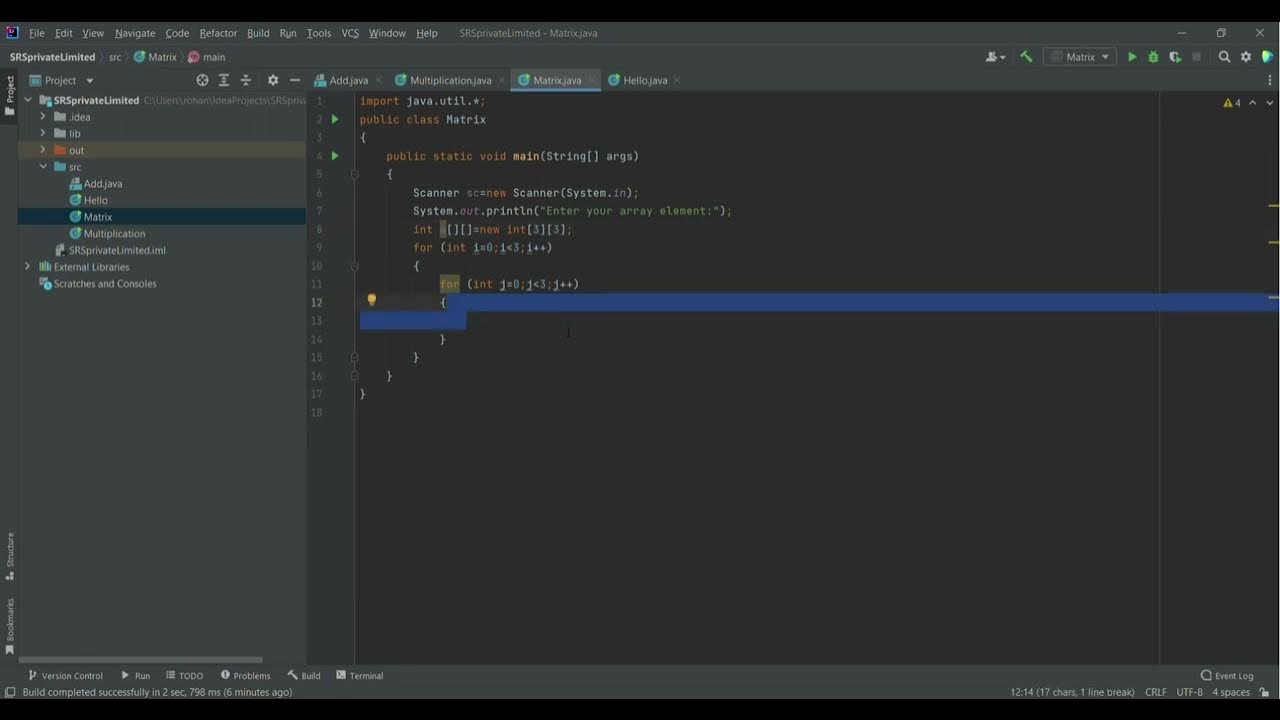Image resolution: width=1280 pixels, height=720 pixels.
Task: Toggle the Structure tool window side tab
Action: click(x=10, y=556)
